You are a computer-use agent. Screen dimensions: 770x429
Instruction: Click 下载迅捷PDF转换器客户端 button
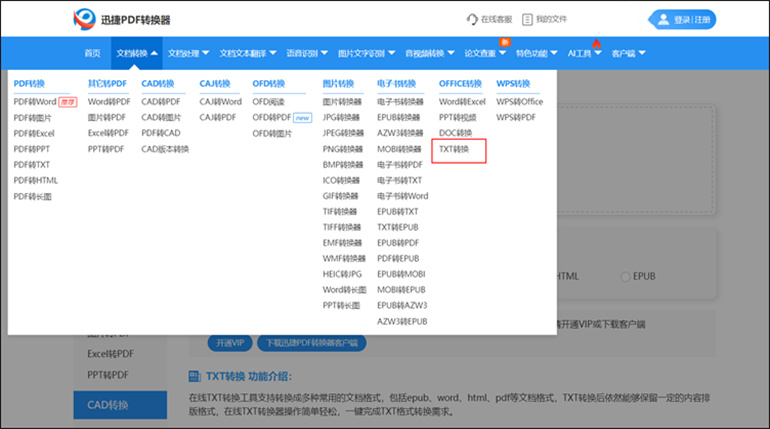[x=311, y=343]
